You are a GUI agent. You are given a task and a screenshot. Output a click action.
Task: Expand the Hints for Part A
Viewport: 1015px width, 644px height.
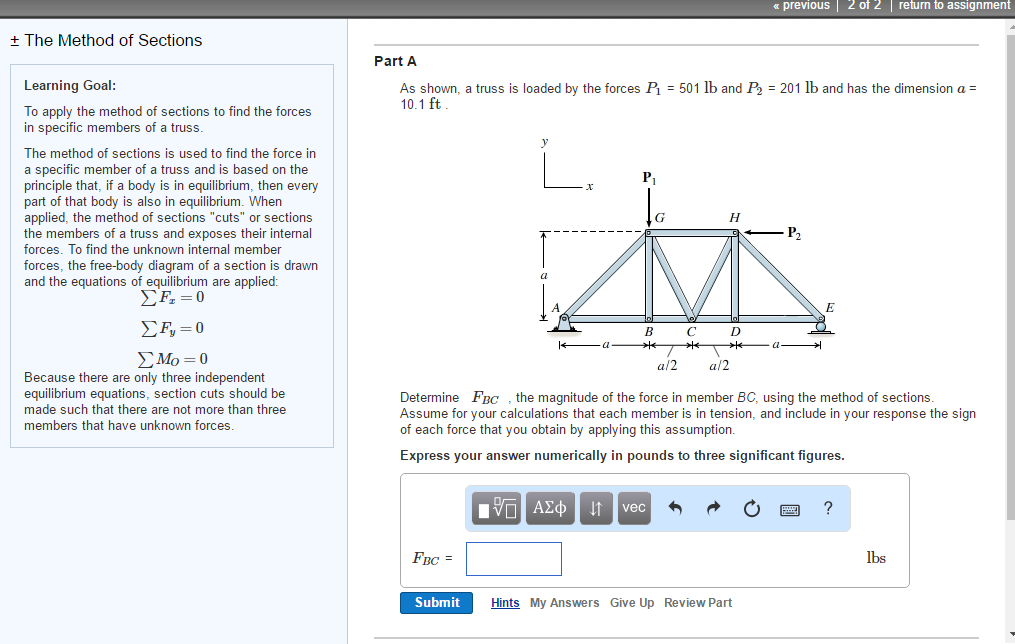tap(504, 602)
